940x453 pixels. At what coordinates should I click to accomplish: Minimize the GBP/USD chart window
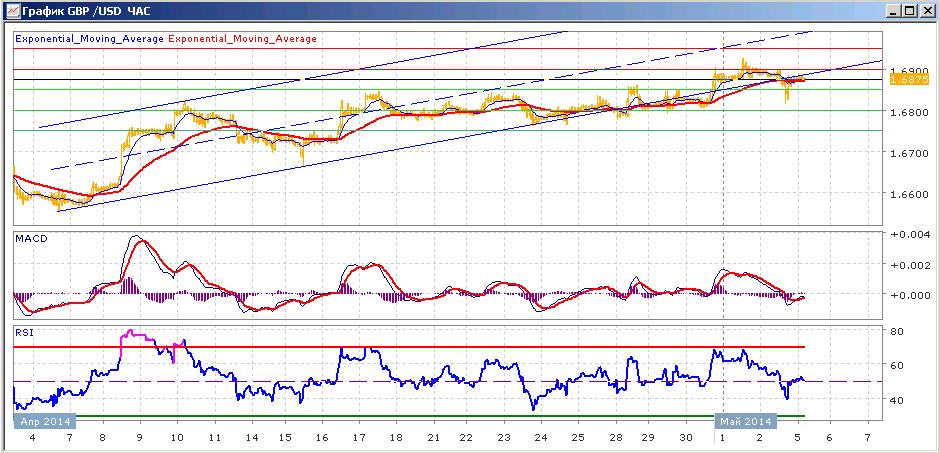(x=894, y=11)
